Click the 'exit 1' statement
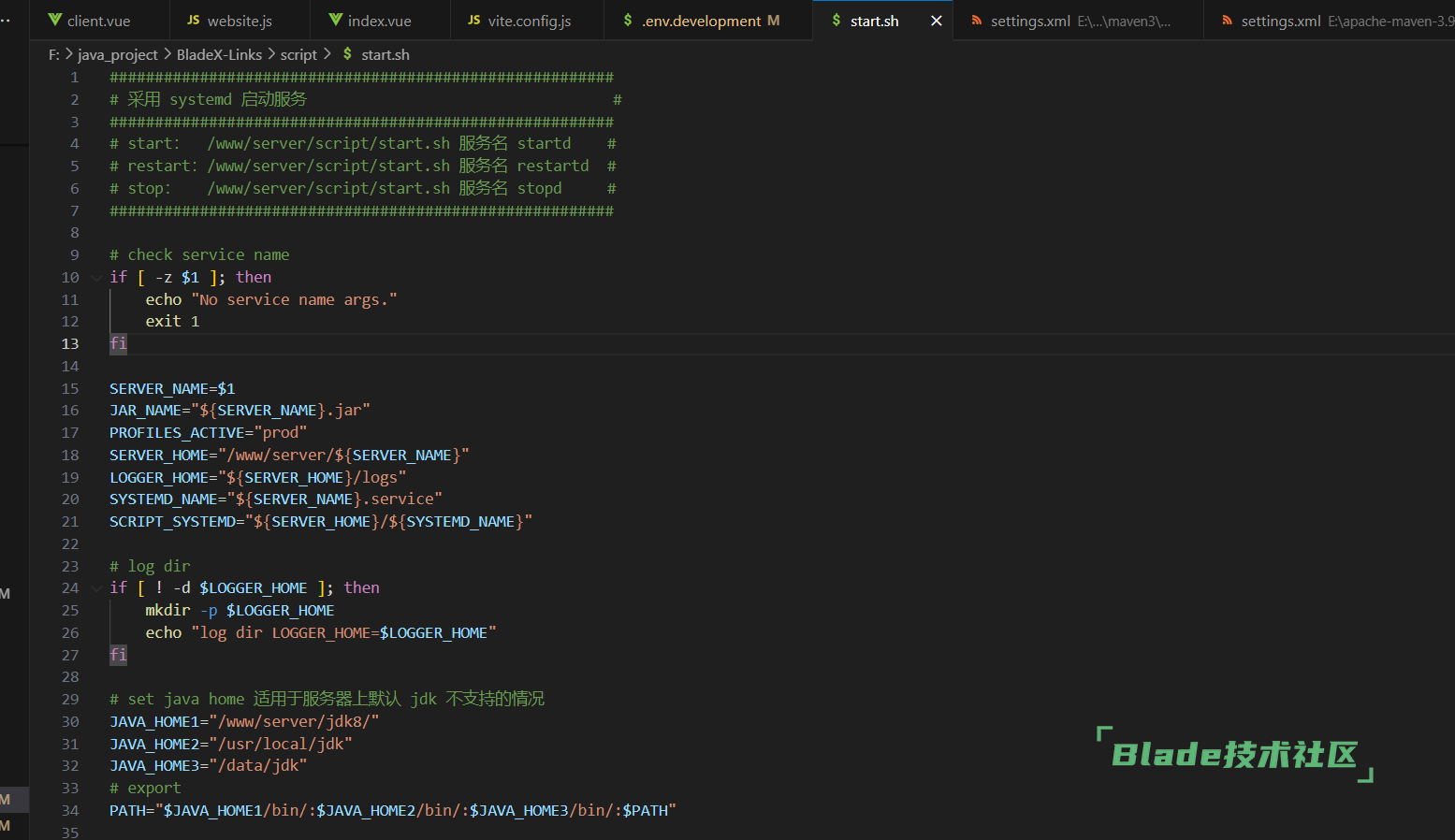The height and width of the screenshot is (840, 1455). pos(172,322)
